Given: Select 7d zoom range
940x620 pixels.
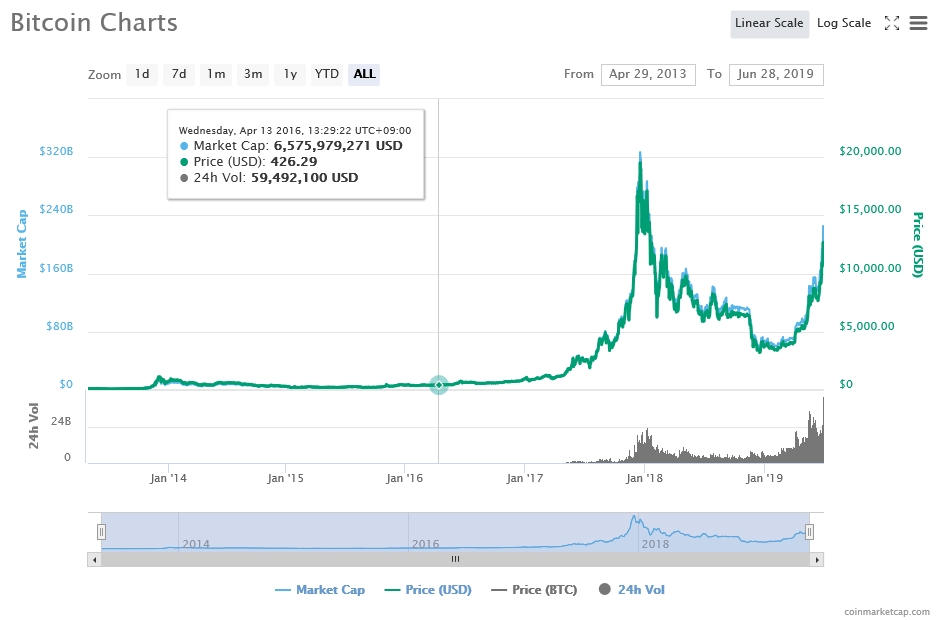Looking at the screenshot, I should click(179, 74).
